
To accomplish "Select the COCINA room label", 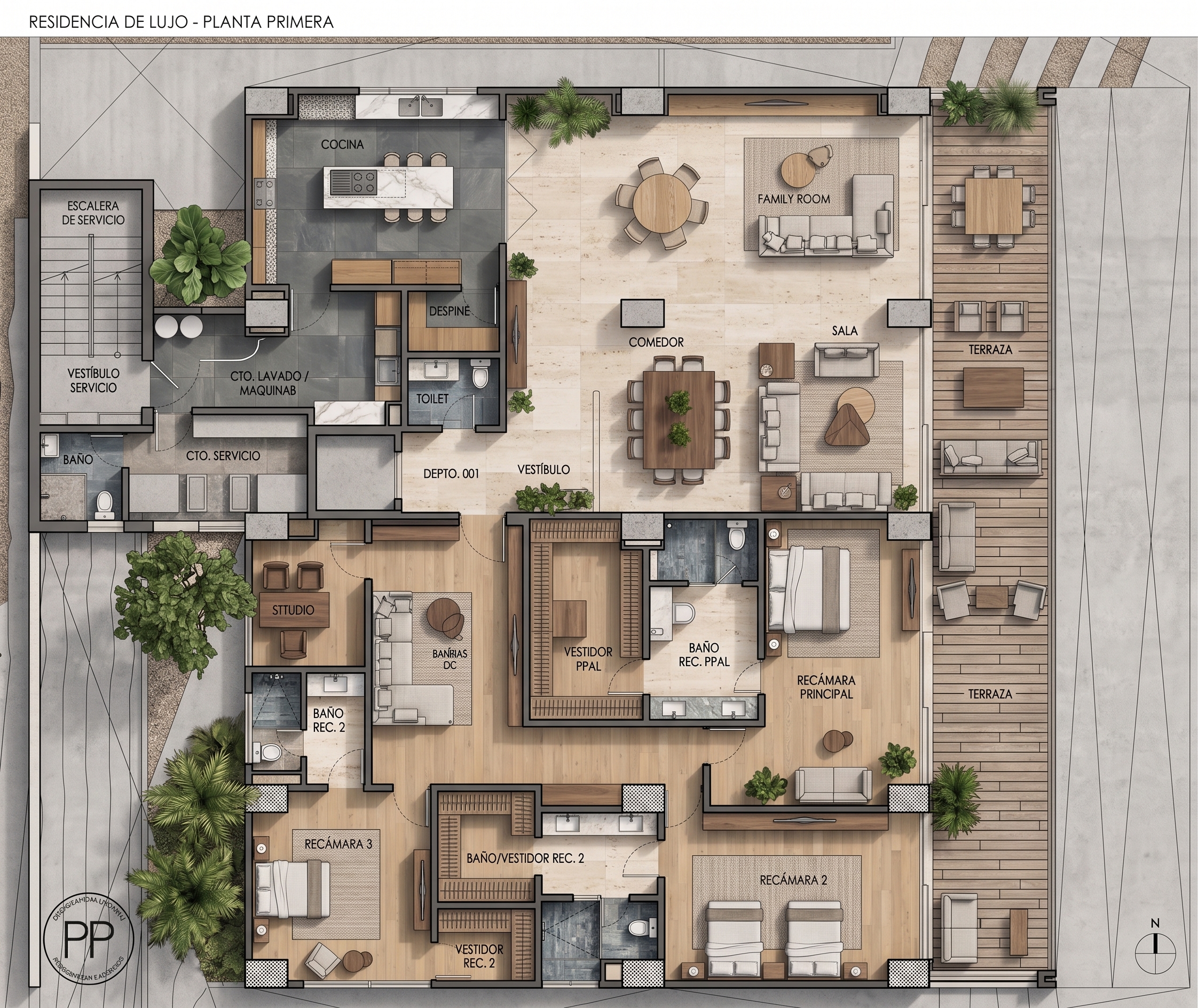I will click(x=342, y=145).
